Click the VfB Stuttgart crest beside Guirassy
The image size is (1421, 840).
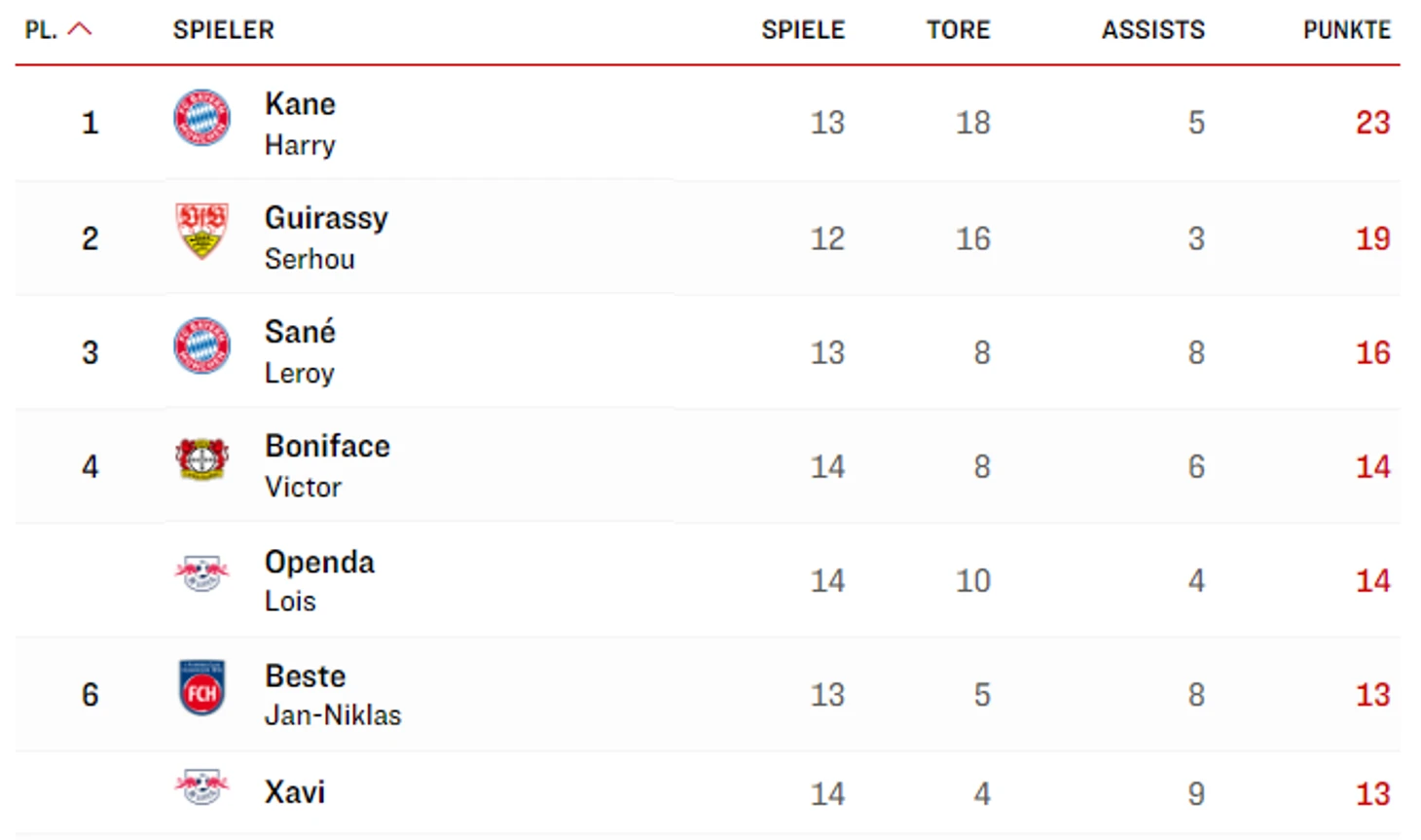tap(201, 232)
